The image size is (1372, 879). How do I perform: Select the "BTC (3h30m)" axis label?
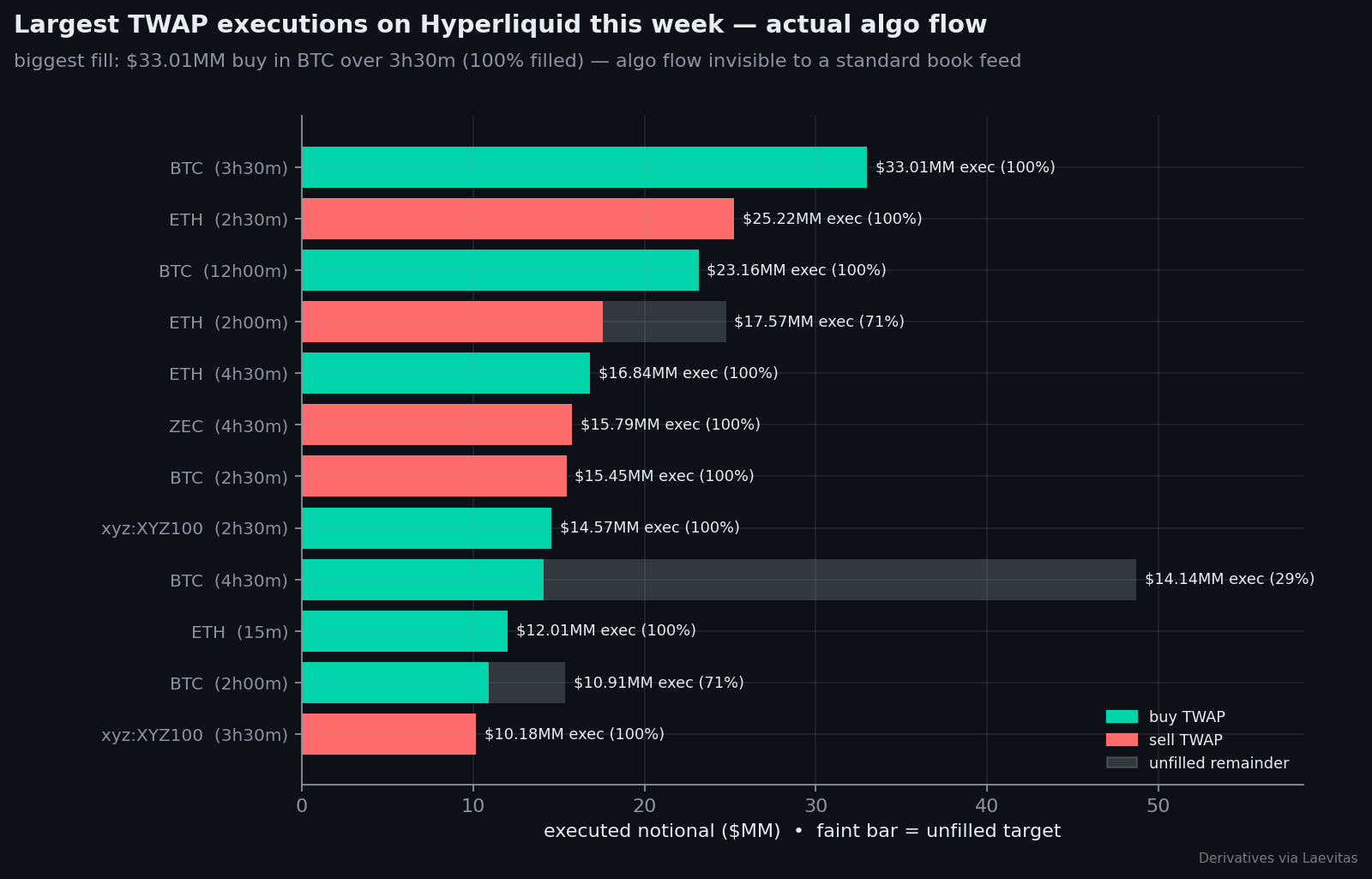click(x=229, y=168)
